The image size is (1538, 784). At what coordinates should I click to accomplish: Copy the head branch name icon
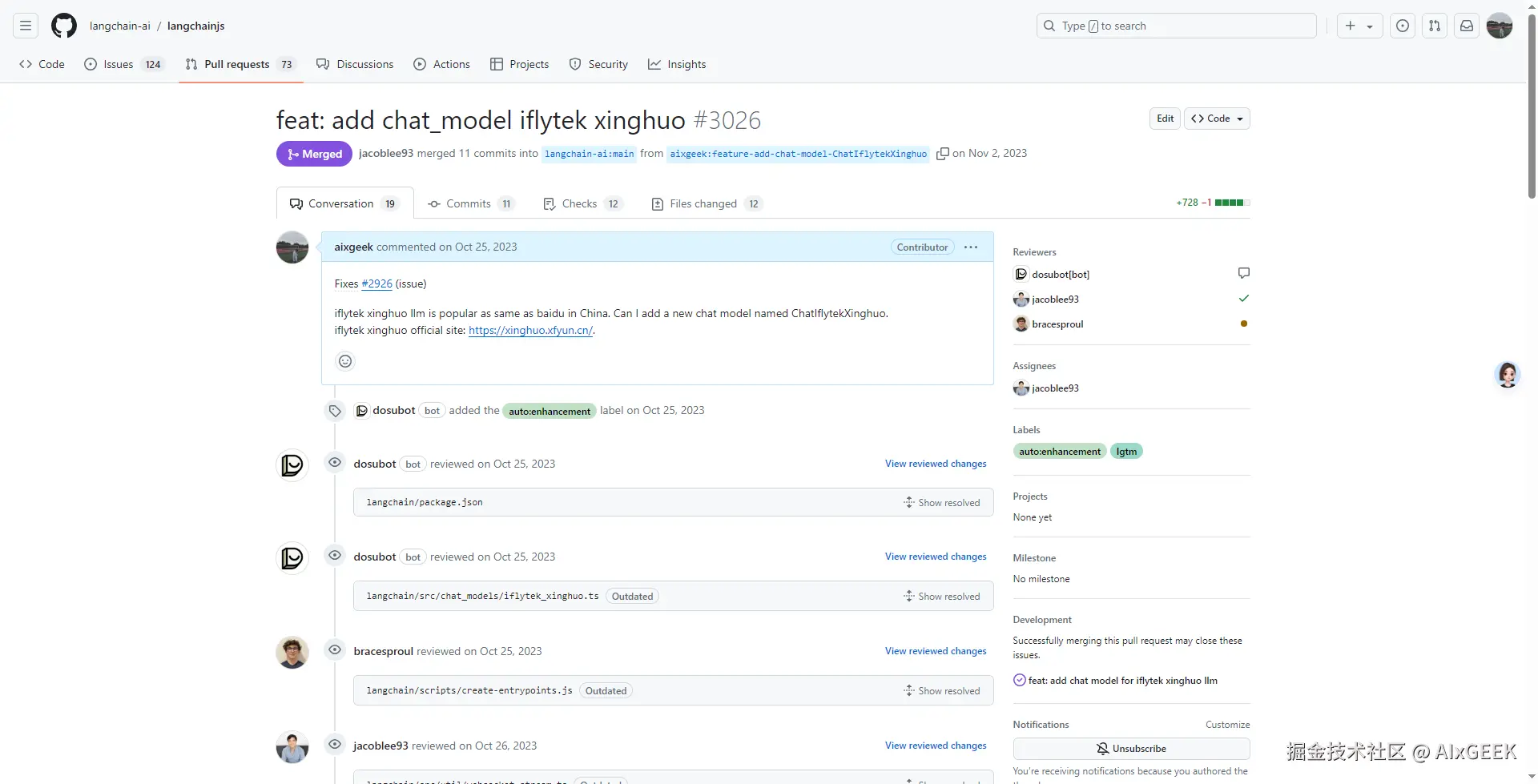943,154
